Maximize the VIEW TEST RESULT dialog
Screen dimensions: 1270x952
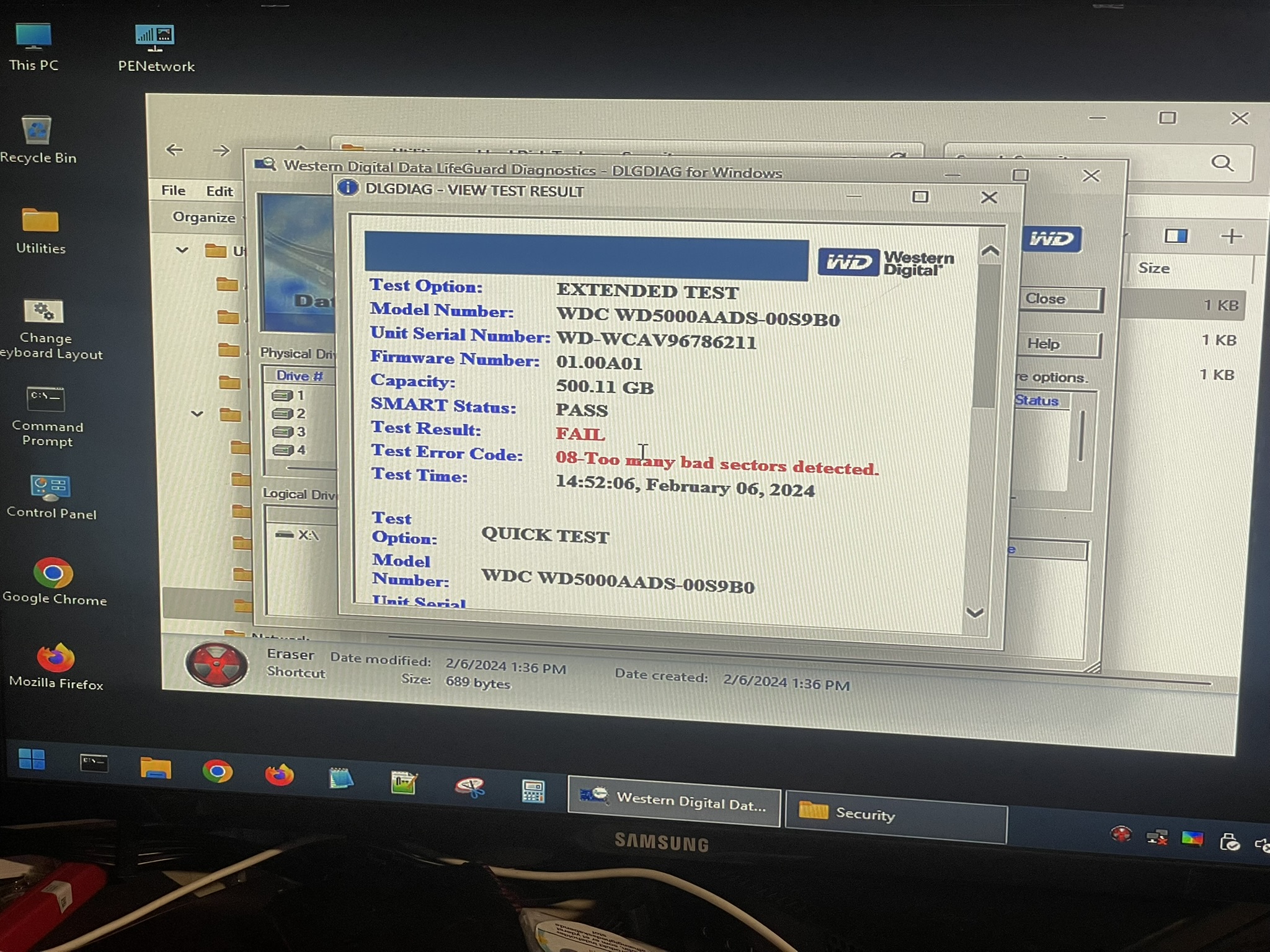pyautogui.click(x=920, y=196)
